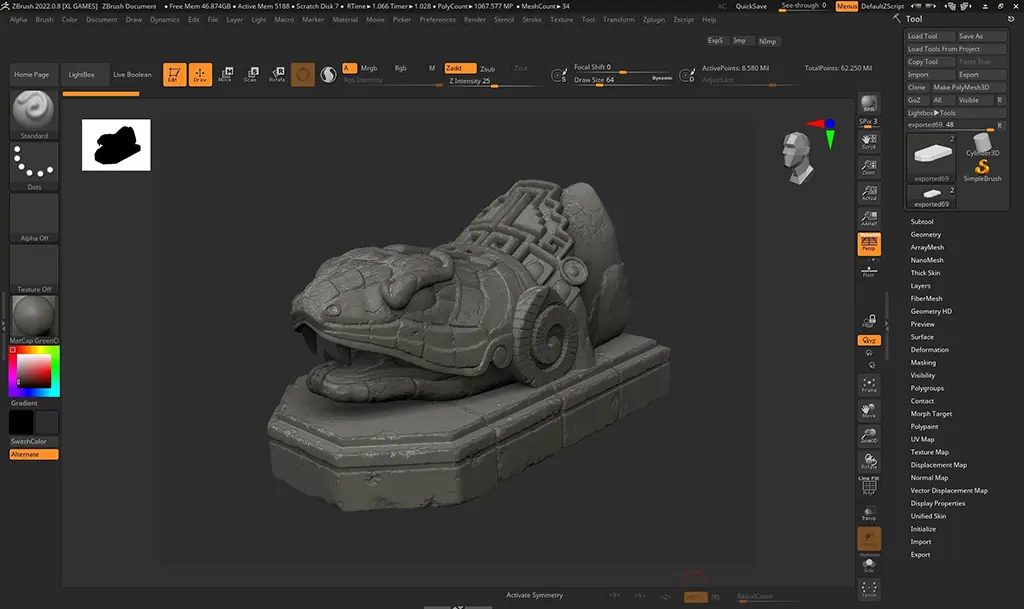
Task: Open the Transform menu
Action: [618, 20]
